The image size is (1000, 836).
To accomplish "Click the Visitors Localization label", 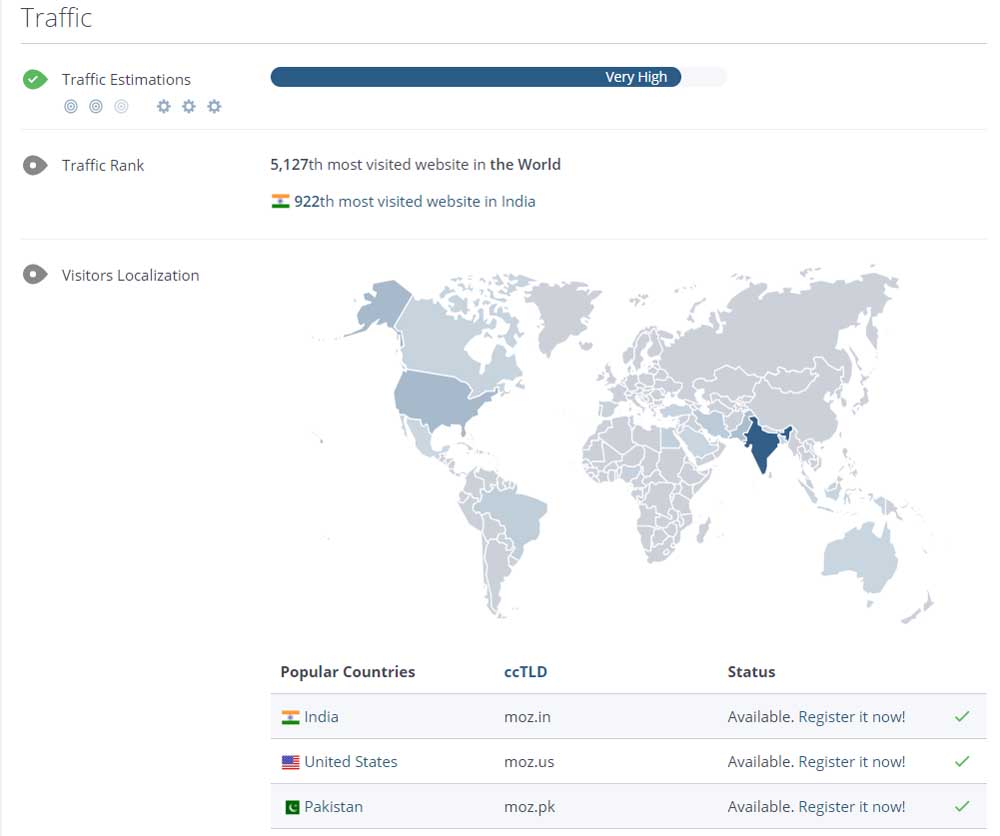I will pyautogui.click(x=131, y=275).
